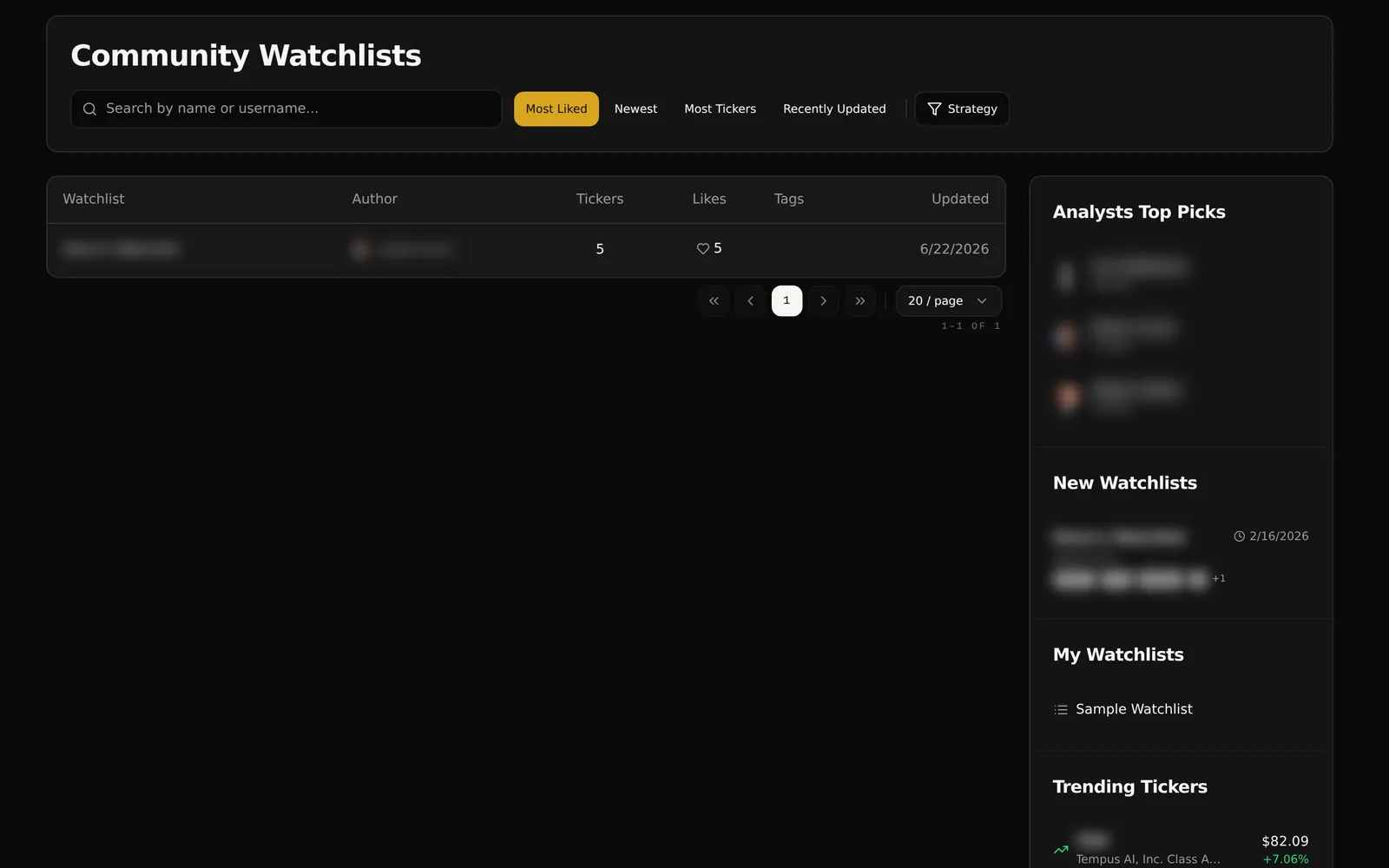Go to the previous page

pyautogui.click(x=750, y=301)
